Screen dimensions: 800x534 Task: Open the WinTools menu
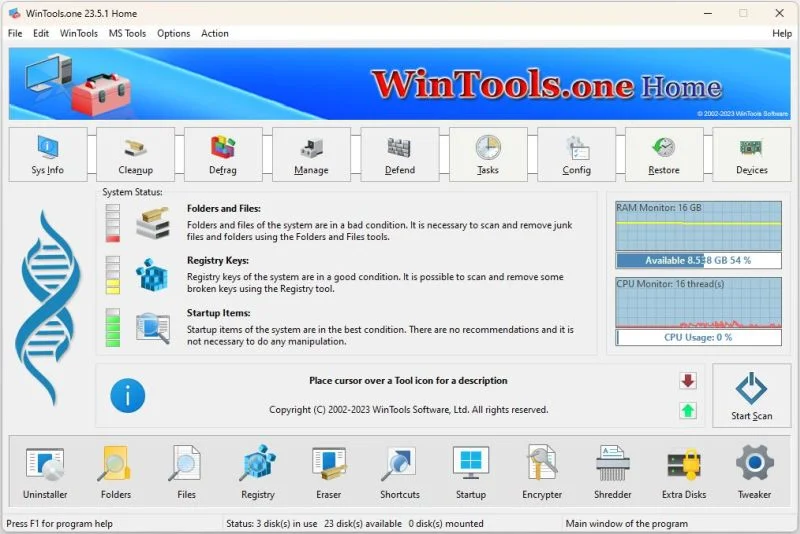[x=79, y=34]
